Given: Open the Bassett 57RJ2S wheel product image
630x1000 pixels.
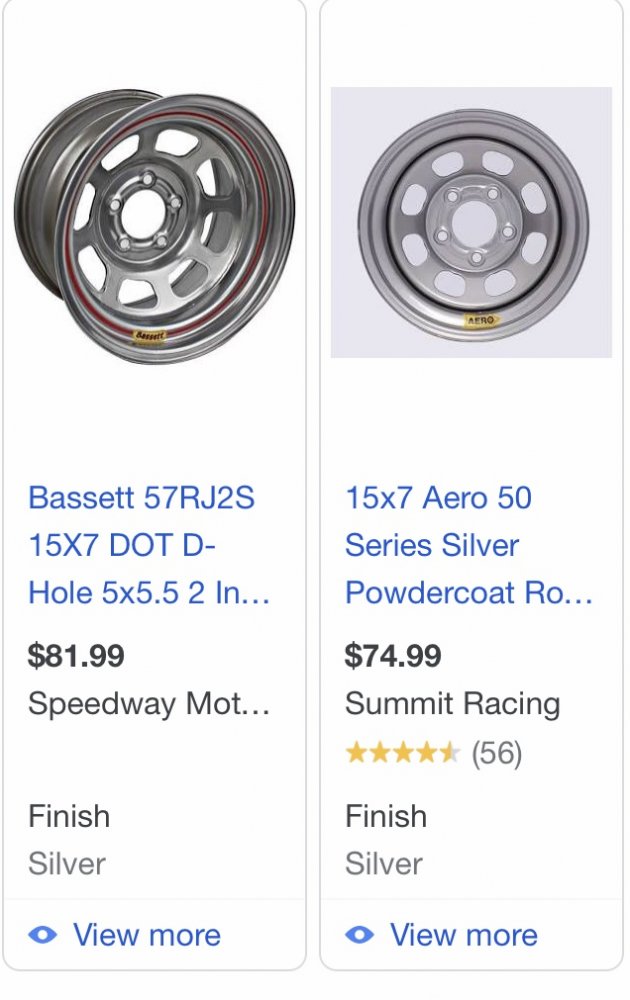Looking at the screenshot, I should pos(154,226).
